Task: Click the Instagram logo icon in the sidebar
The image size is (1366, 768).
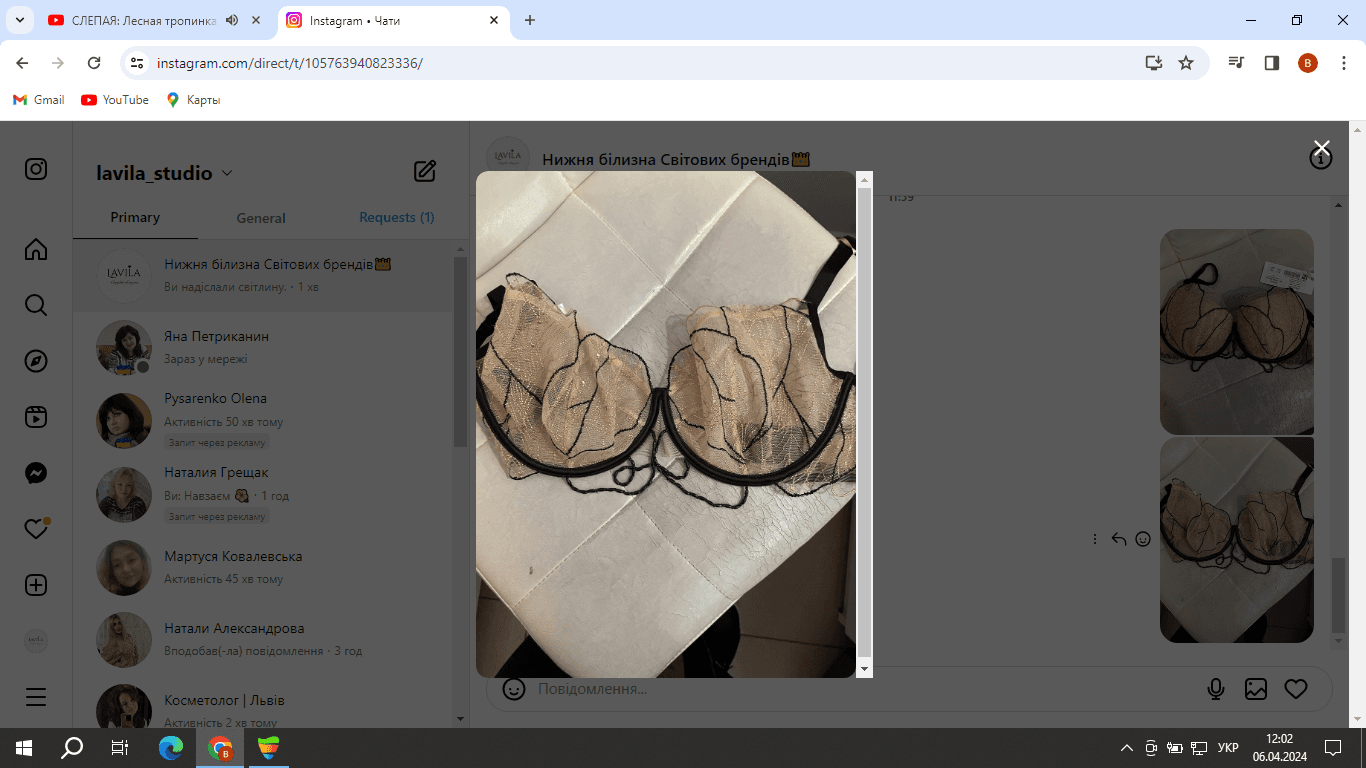Action: point(36,169)
